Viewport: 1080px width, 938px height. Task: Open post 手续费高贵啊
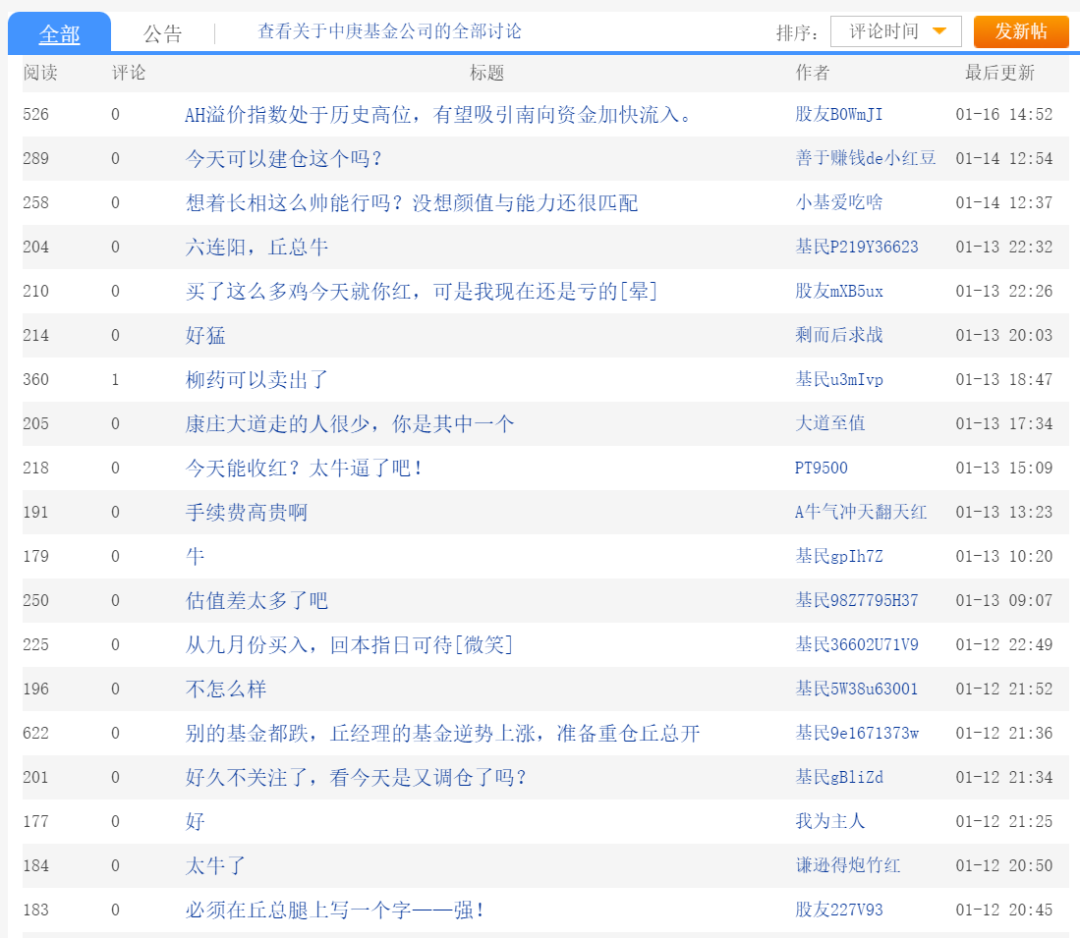246,512
